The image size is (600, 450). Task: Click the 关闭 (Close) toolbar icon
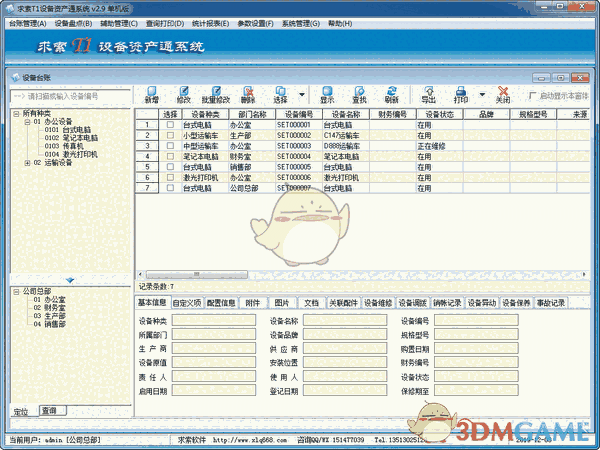503,95
